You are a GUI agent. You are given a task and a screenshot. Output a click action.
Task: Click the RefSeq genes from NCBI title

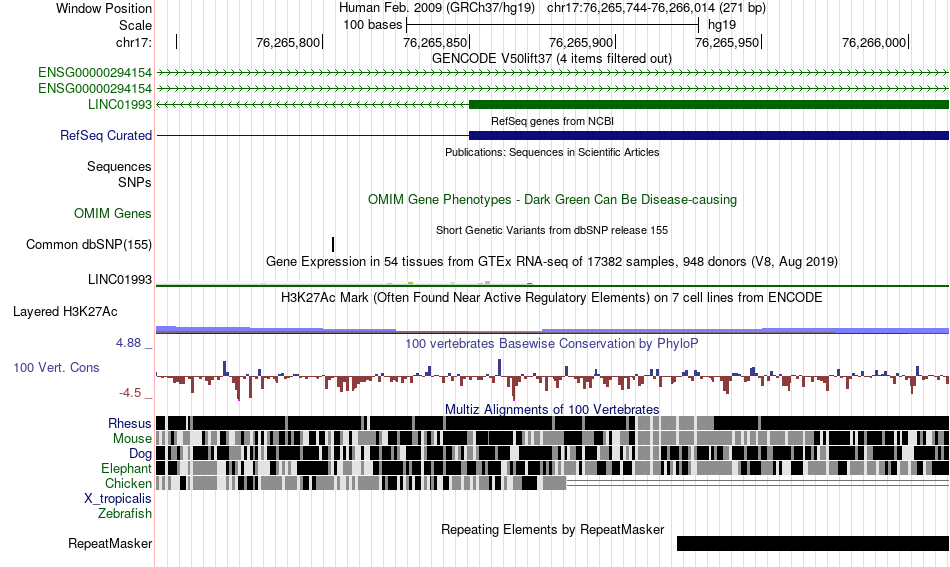[x=552, y=121]
